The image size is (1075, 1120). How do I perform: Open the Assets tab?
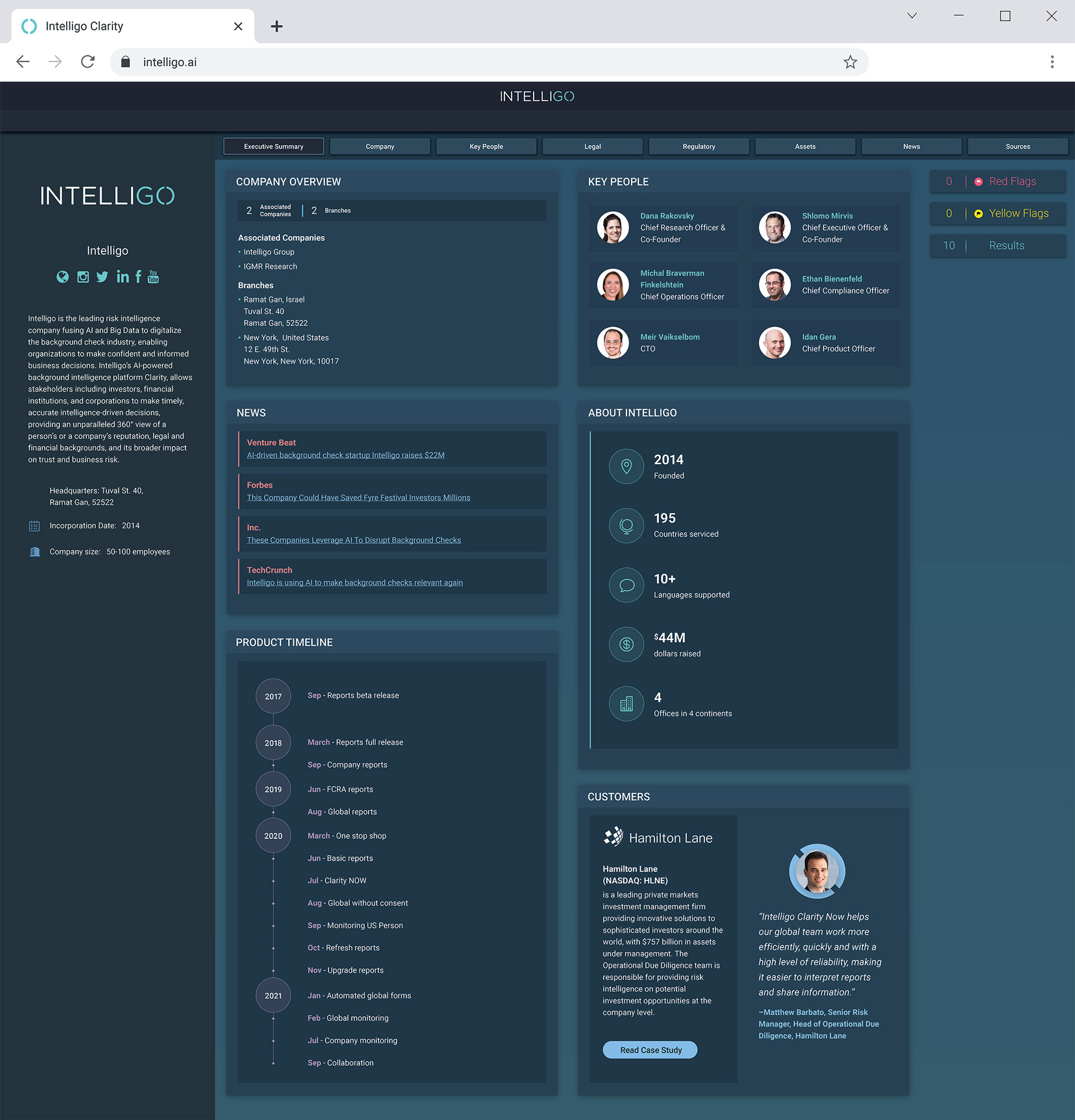click(805, 146)
